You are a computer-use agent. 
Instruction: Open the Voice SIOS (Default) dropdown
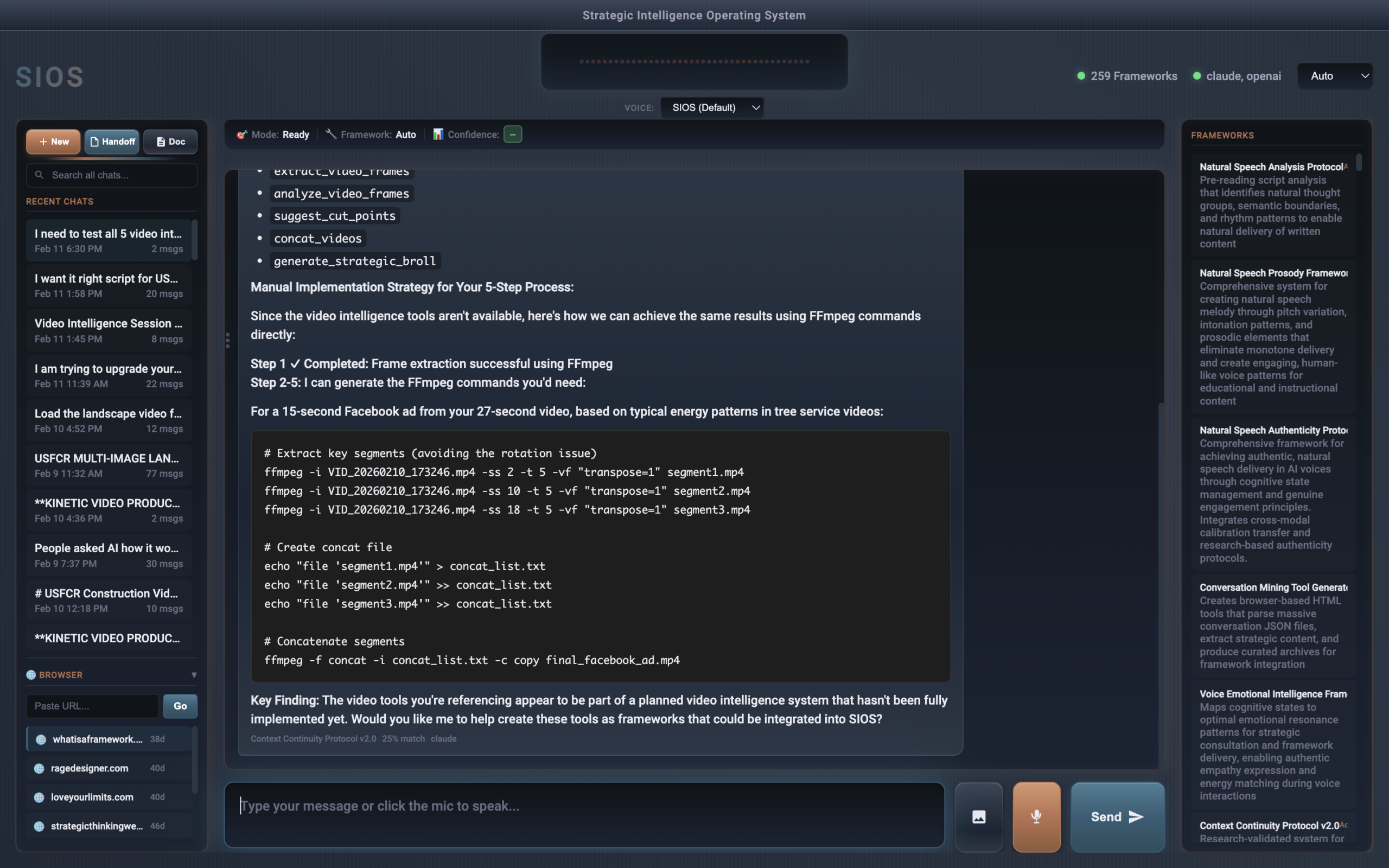[x=712, y=107]
